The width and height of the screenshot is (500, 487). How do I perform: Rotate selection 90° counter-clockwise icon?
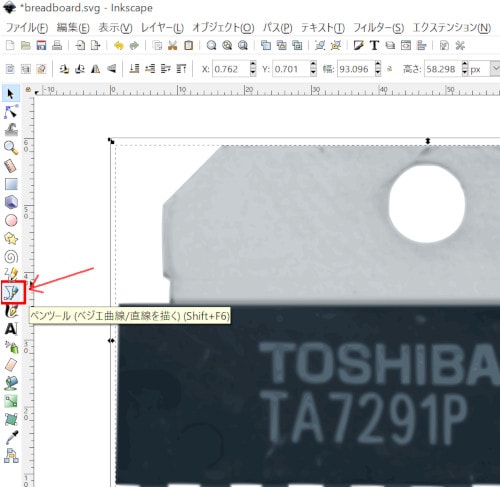[x=64, y=69]
